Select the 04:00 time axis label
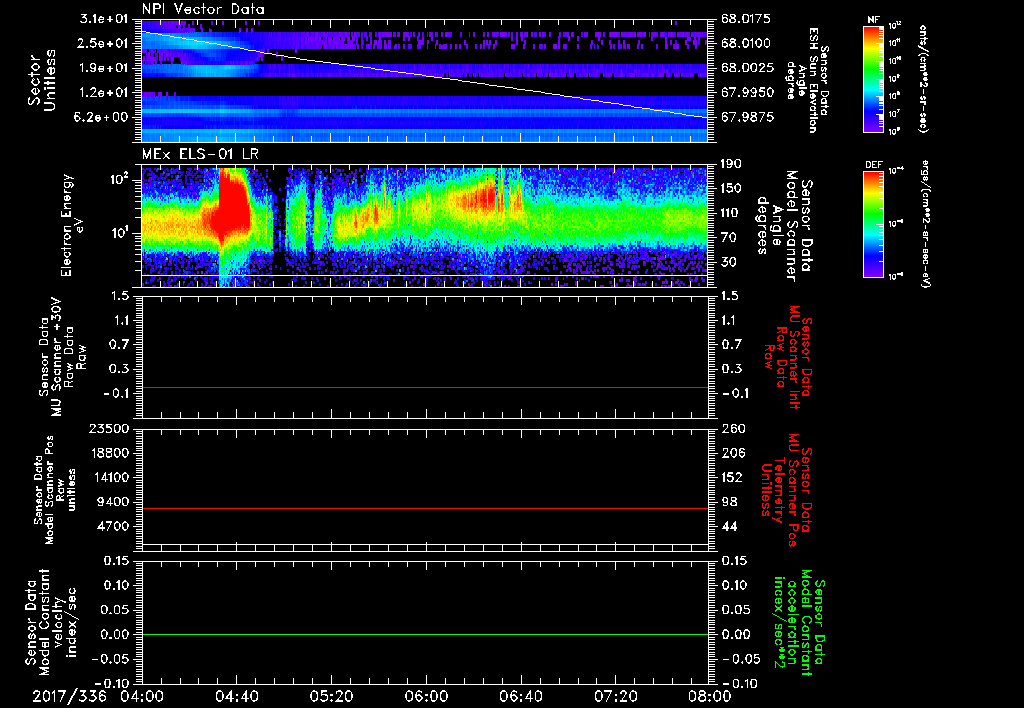Screen dimensions: 1024x708 (x=141, y=696)
